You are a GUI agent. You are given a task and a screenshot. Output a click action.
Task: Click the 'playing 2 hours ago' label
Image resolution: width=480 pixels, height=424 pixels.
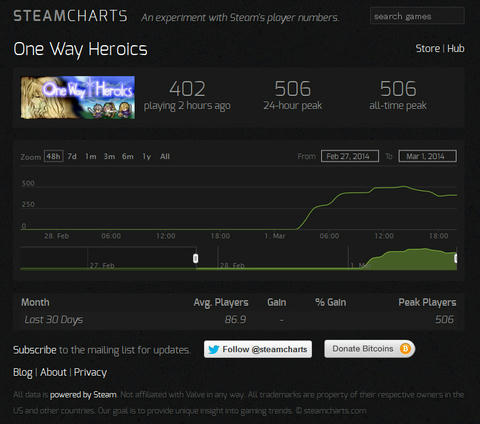click(x=187, y=106)
